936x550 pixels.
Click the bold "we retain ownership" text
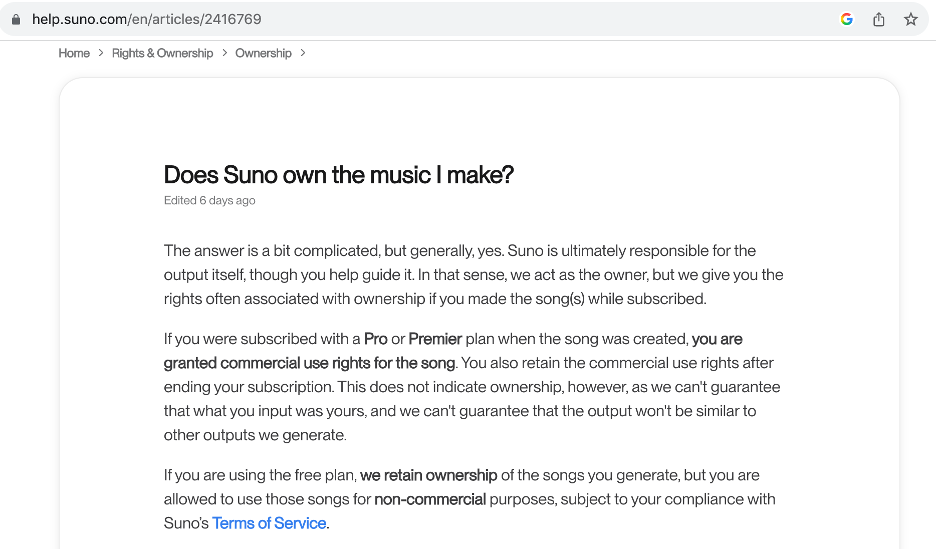428,475
